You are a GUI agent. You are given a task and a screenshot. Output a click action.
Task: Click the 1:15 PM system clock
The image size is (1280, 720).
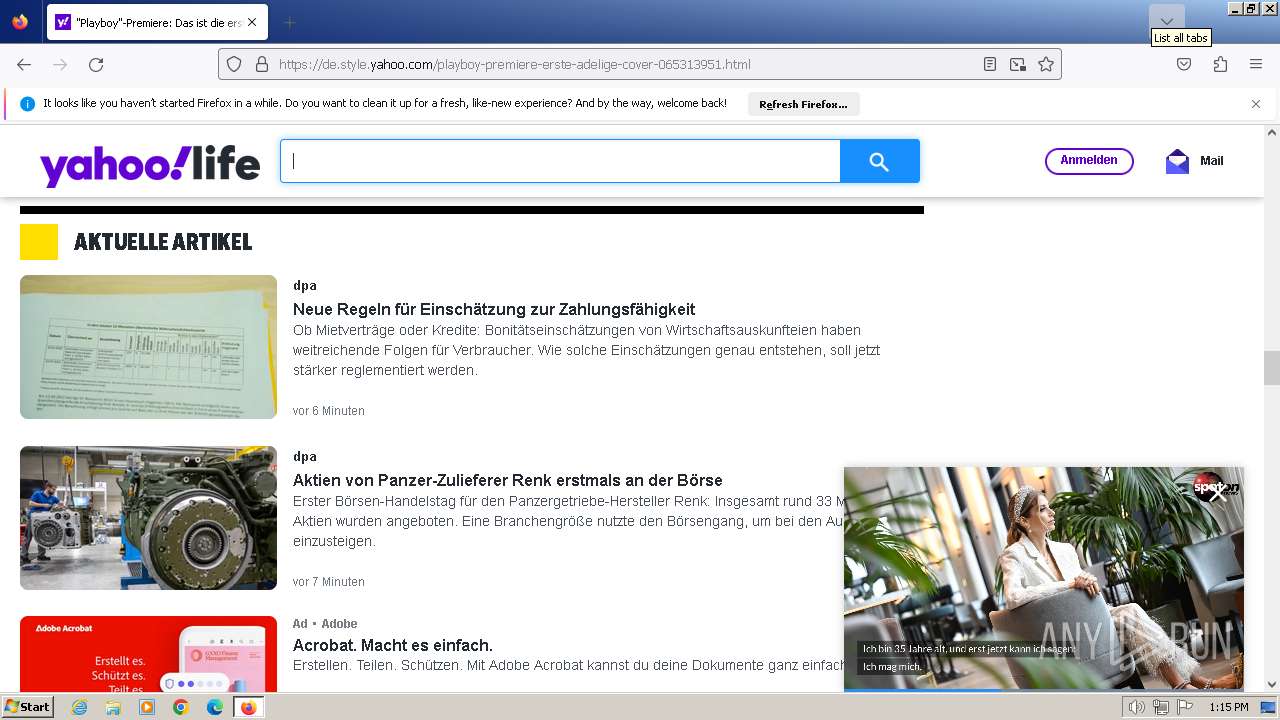[1228, 707]
